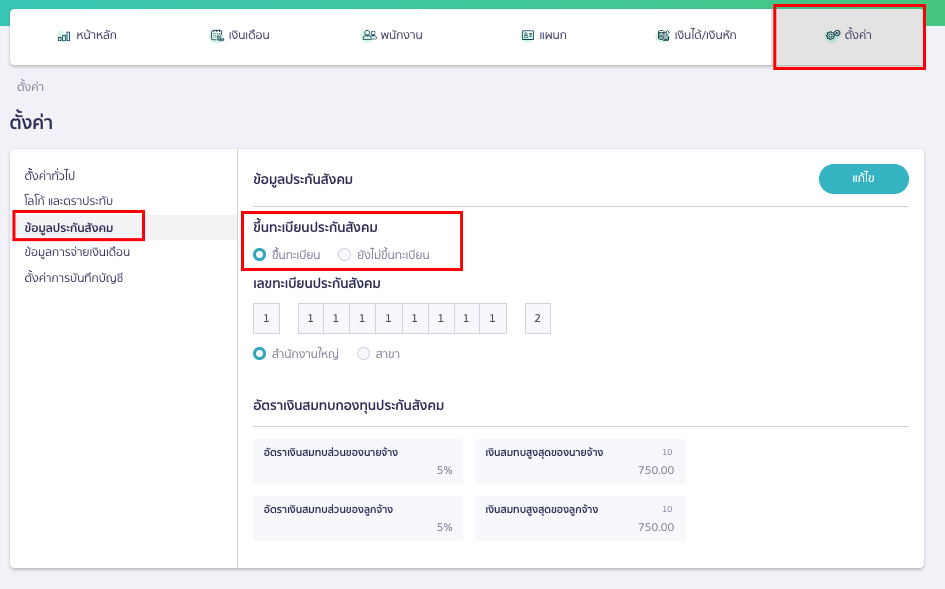Open ตั้งค่าการบันทึกบัญชี settings section
Image resolution: width=945 pixels, height=589 pixels.
tap(74, 278)
